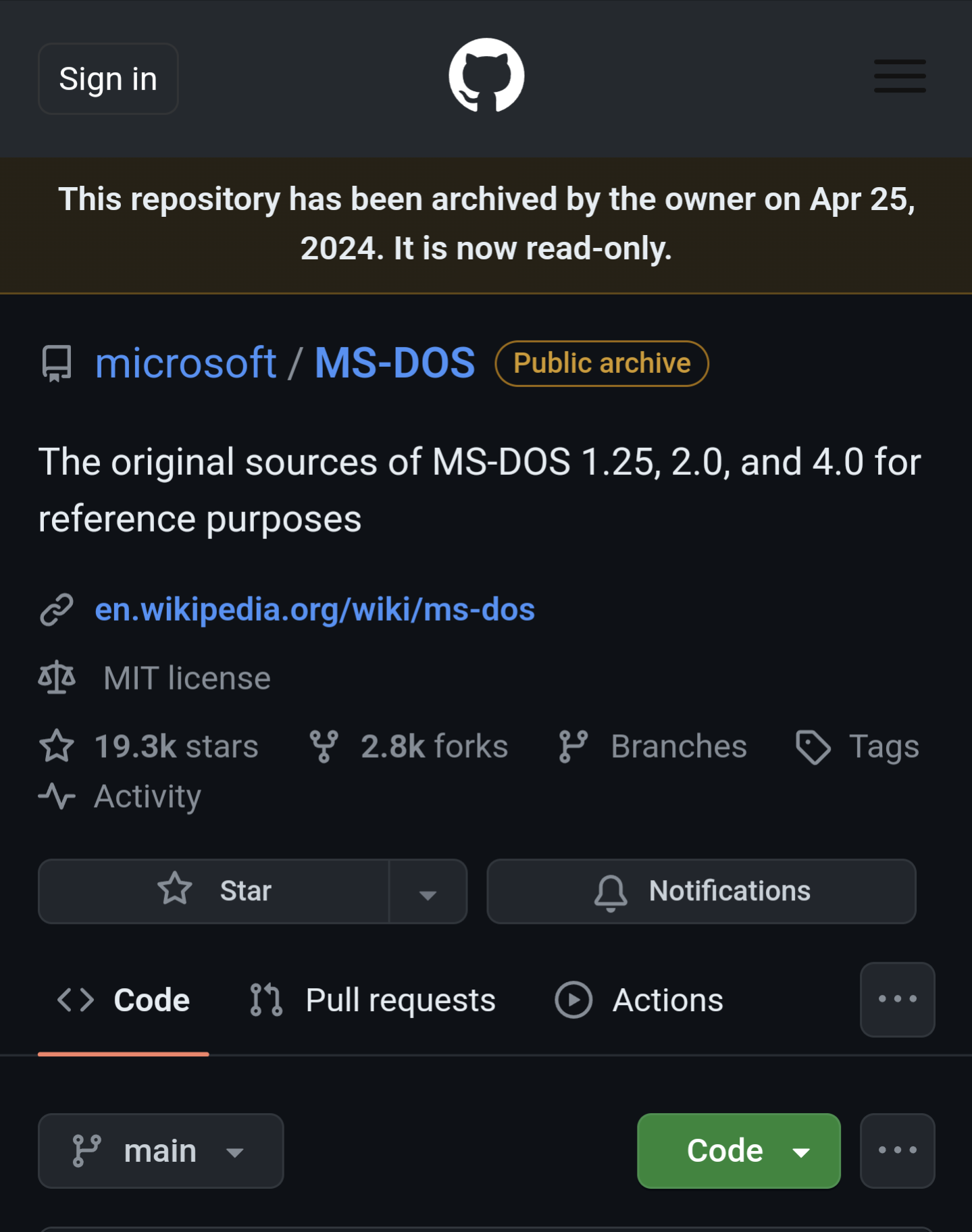Click the star icon beside 19.3k stars
Image resolution: width=972 pixels, height=1232 pixels.
tap(57, 746)
